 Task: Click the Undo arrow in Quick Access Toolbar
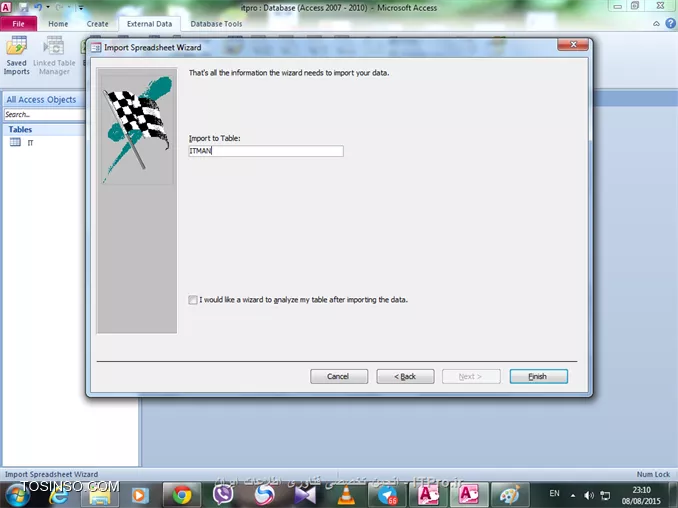pos(38,7)
